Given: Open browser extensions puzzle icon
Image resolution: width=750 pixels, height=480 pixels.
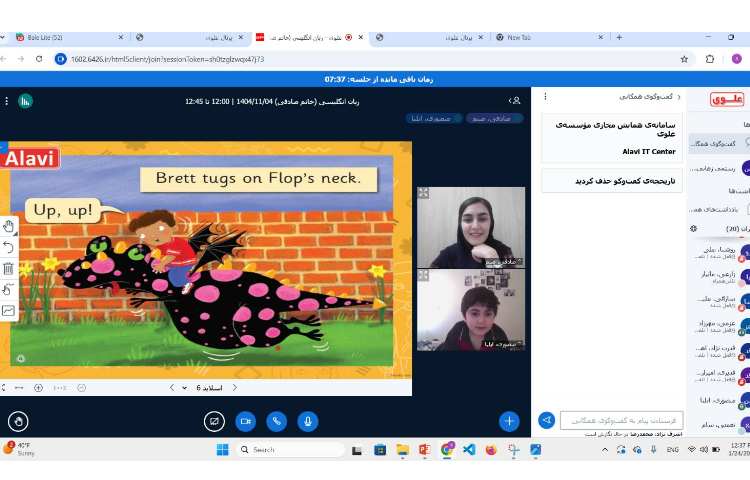Looking at the screenshot, I should [710, 59].
